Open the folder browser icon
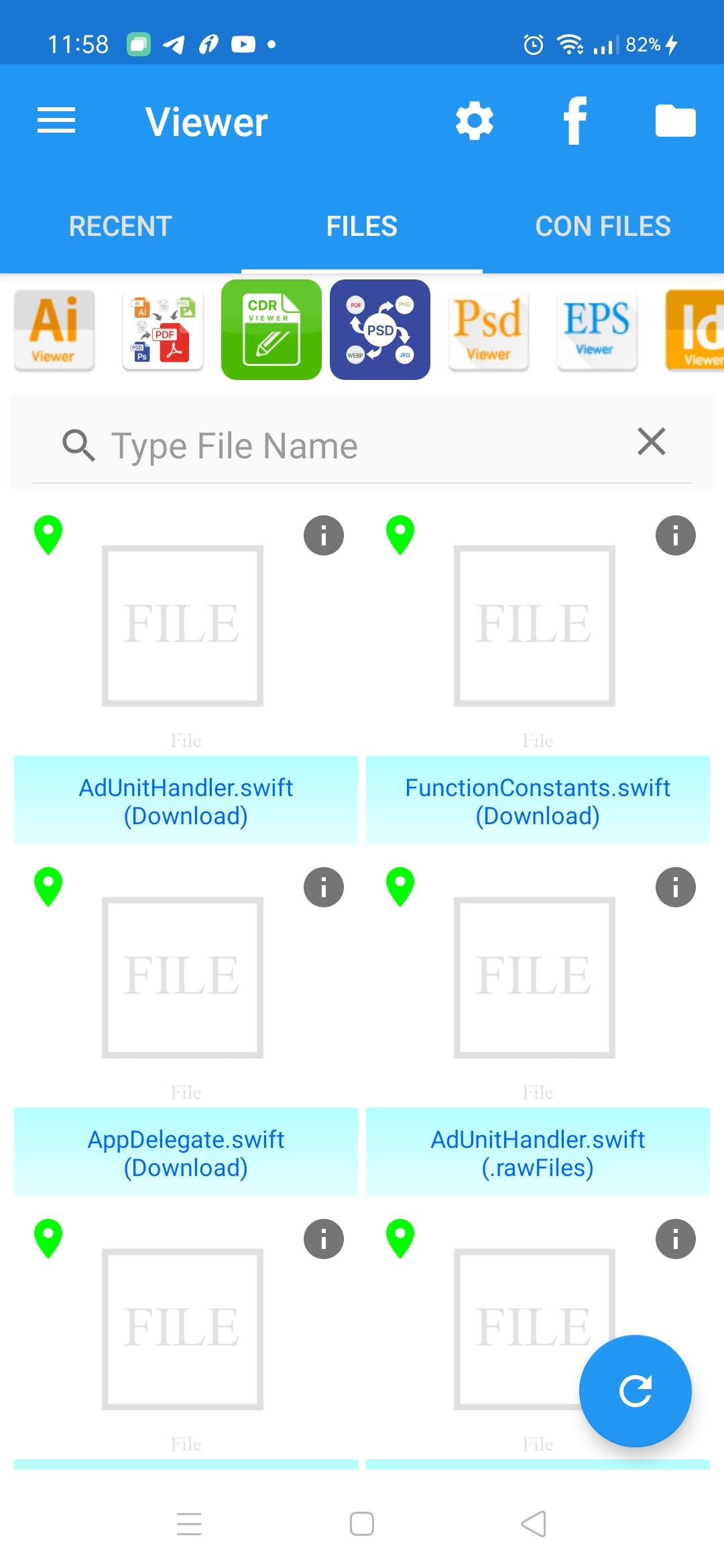This screenshot has height=1568, width=724. (676, 121)
